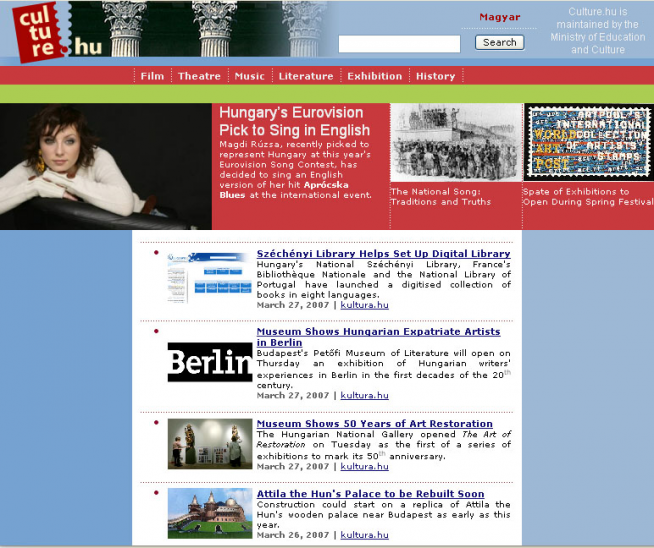Open the National Song crowd engraving image
This screenshot has height=548, width=654.
[x=456, y=143]
